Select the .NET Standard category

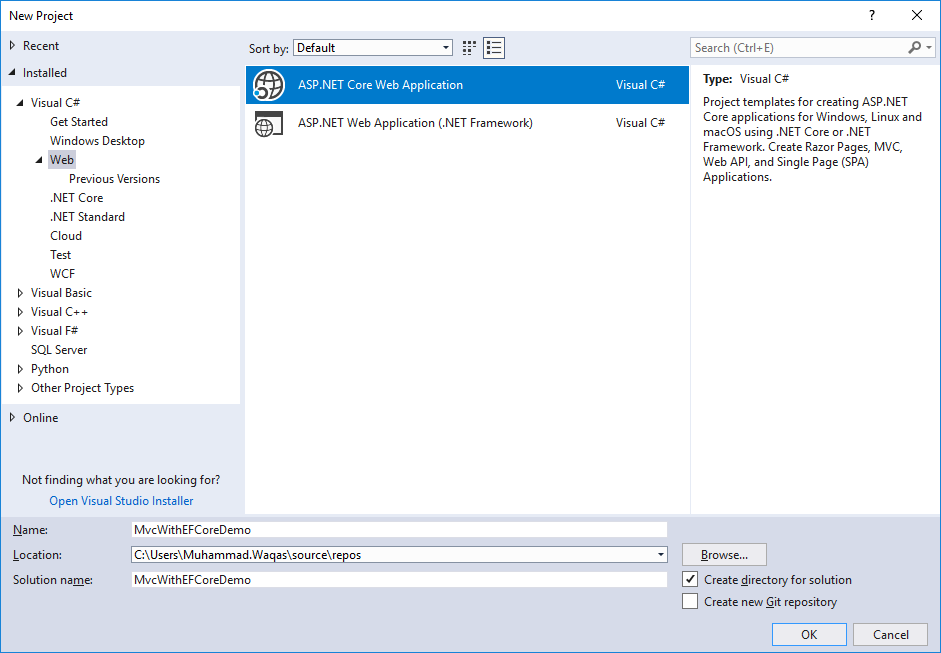pos(87,217)
